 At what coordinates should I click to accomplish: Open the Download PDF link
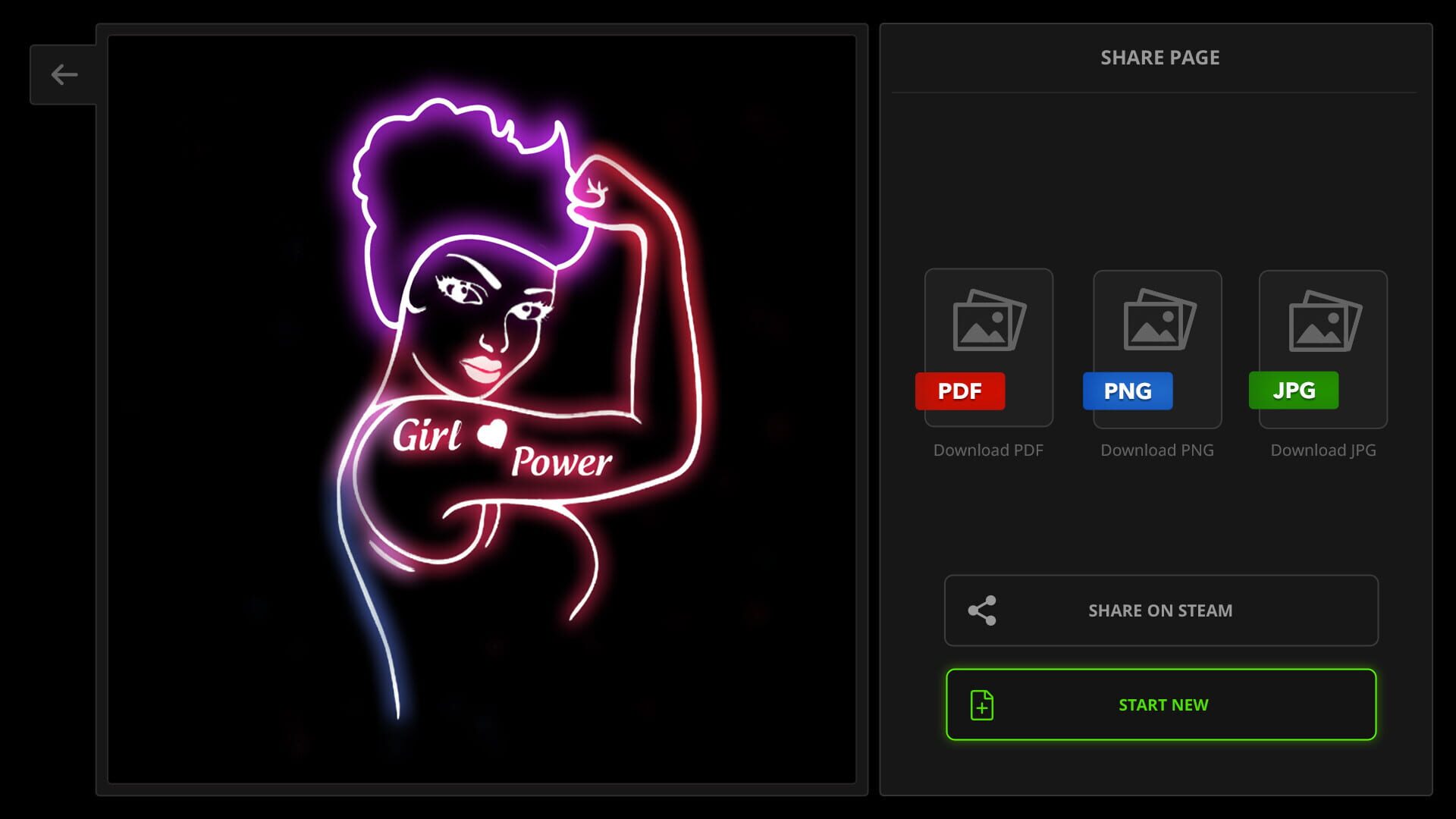(988, 449)
